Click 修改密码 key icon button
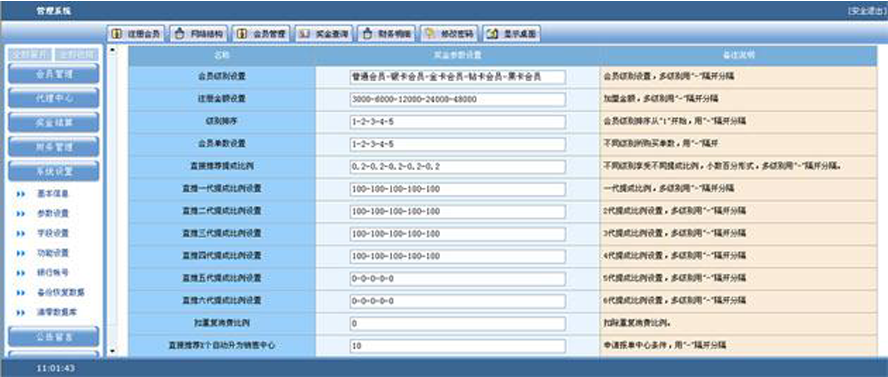 (x=450, y=34)
